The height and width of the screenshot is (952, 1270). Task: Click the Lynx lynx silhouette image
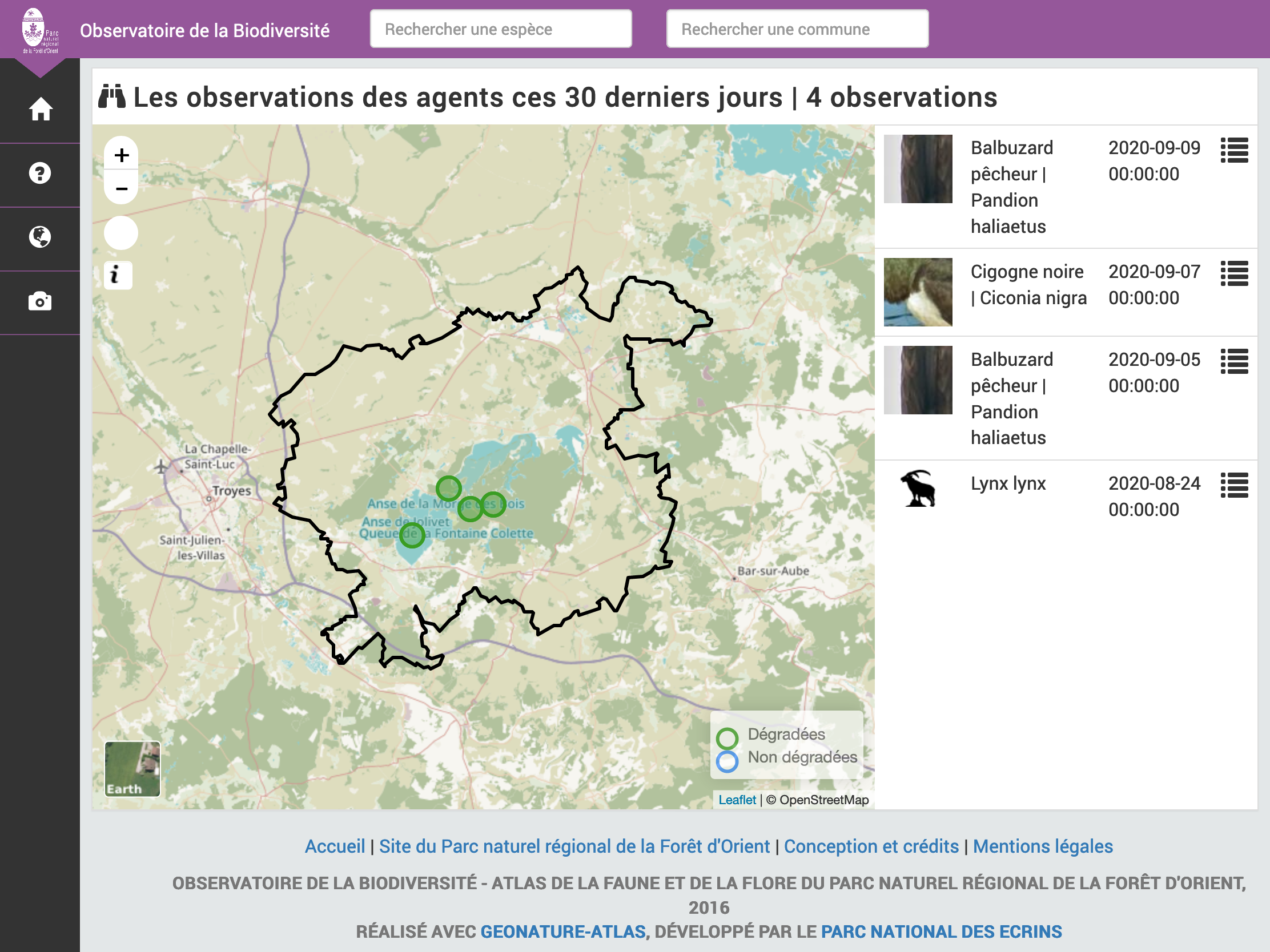tap(918, 489)
